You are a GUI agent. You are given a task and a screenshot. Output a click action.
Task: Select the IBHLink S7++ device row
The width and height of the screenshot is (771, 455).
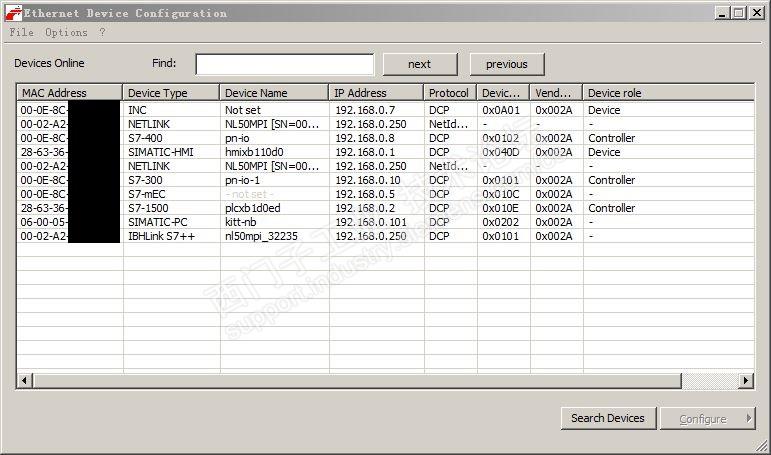coord(386,236)
